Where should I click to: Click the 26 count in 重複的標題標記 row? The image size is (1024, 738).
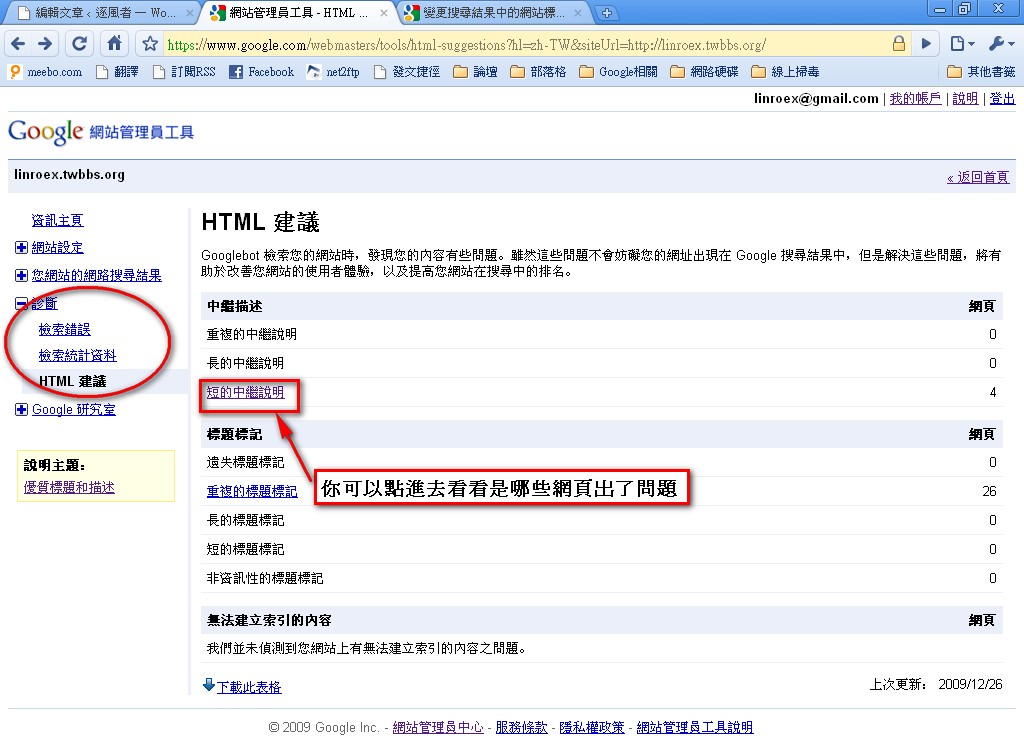tap(989, 491)
